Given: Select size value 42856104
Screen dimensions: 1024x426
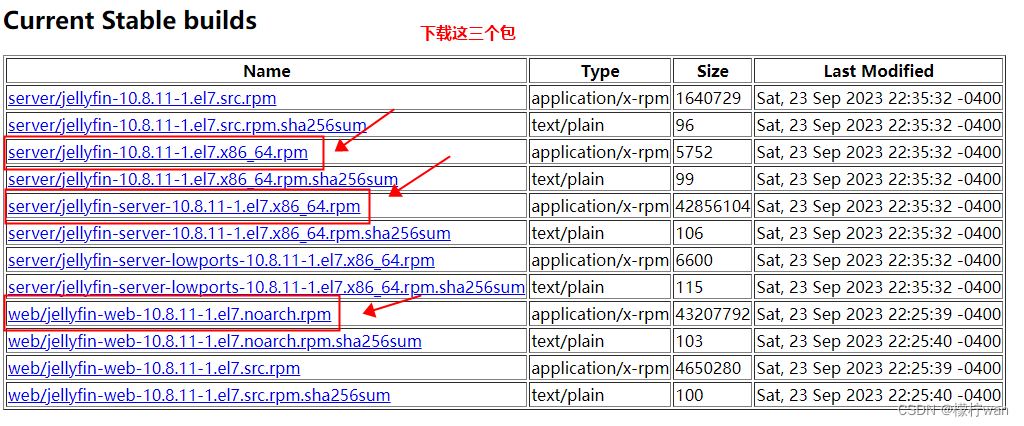Looking at the screenshot, I should tap(713, 206).
